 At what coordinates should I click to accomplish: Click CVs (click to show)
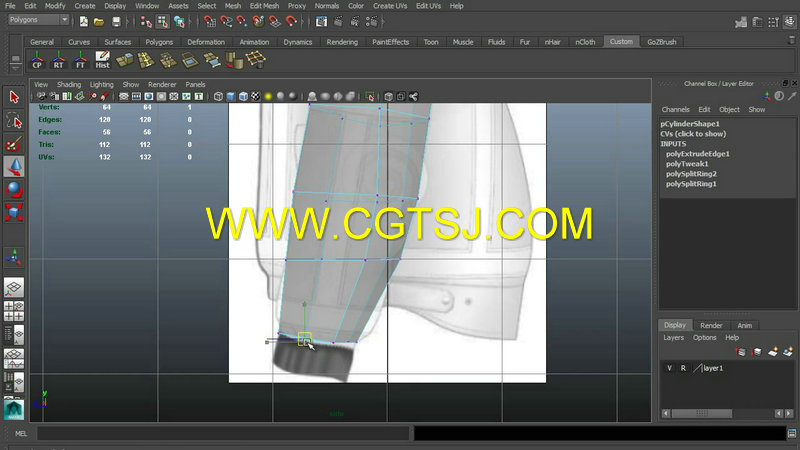point(693,134)
